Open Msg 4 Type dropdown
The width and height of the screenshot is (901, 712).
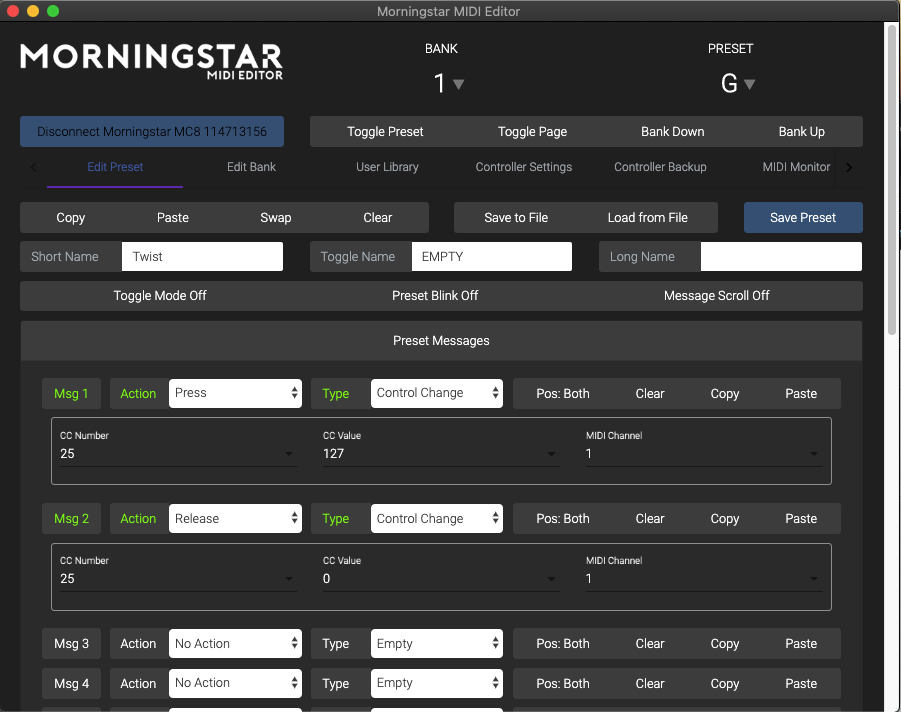coord(437,683)
